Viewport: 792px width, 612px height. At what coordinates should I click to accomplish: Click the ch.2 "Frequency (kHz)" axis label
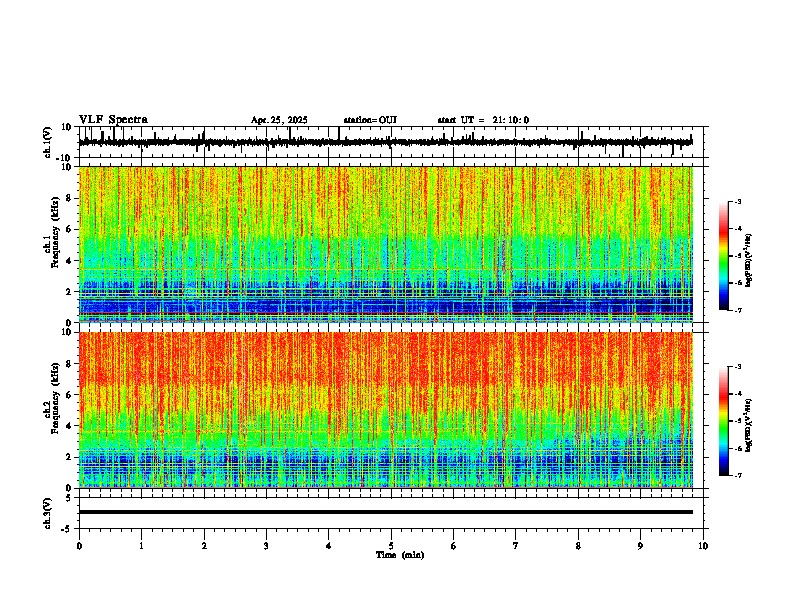[55, 398]
